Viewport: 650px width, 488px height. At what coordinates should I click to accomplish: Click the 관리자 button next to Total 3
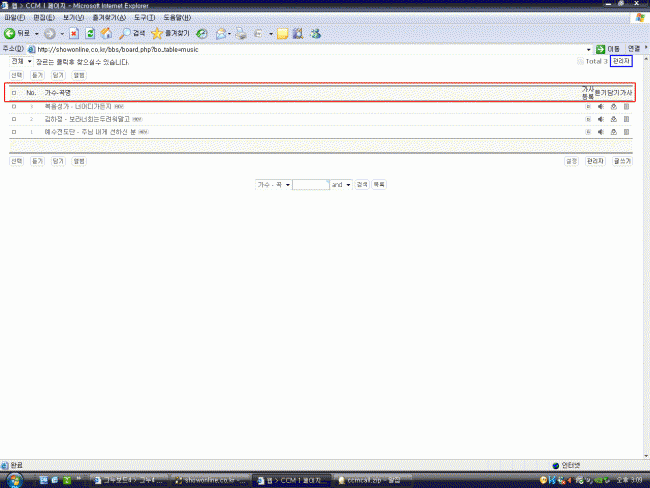pos(621,61)
